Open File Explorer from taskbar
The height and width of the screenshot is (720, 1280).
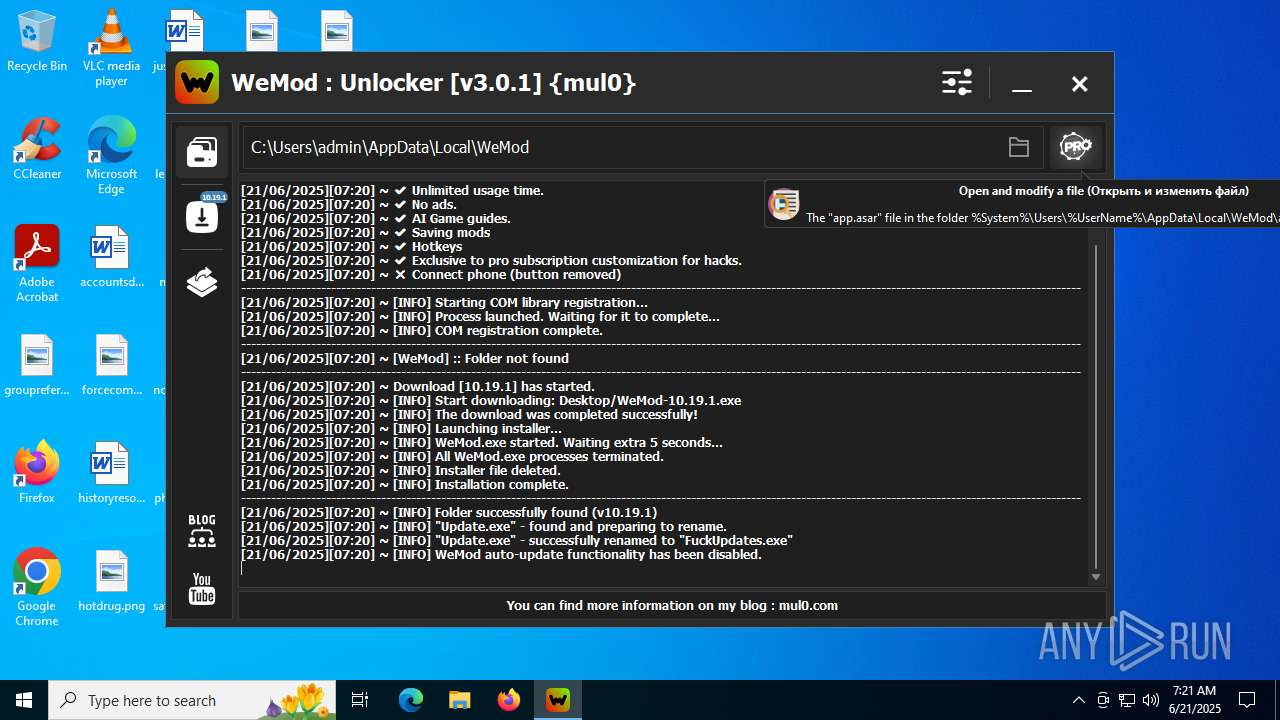point(460,700)
